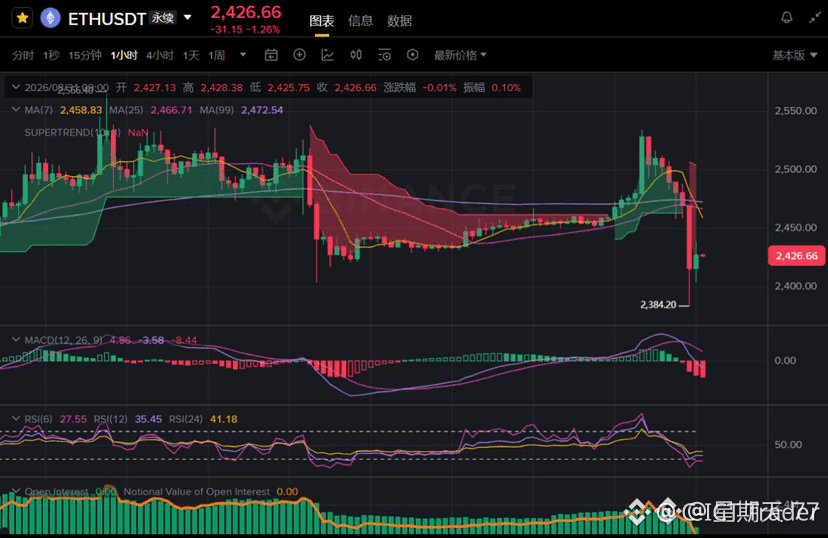Click the RSI 50.00 axis label

click(788, 445)
